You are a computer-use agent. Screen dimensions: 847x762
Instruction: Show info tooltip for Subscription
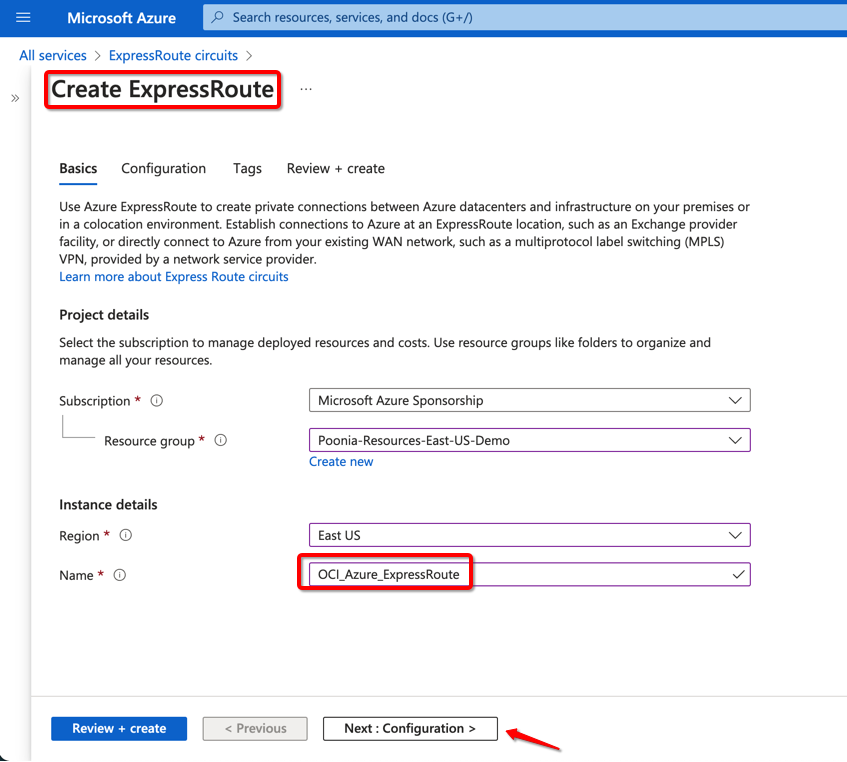point(157,401)
